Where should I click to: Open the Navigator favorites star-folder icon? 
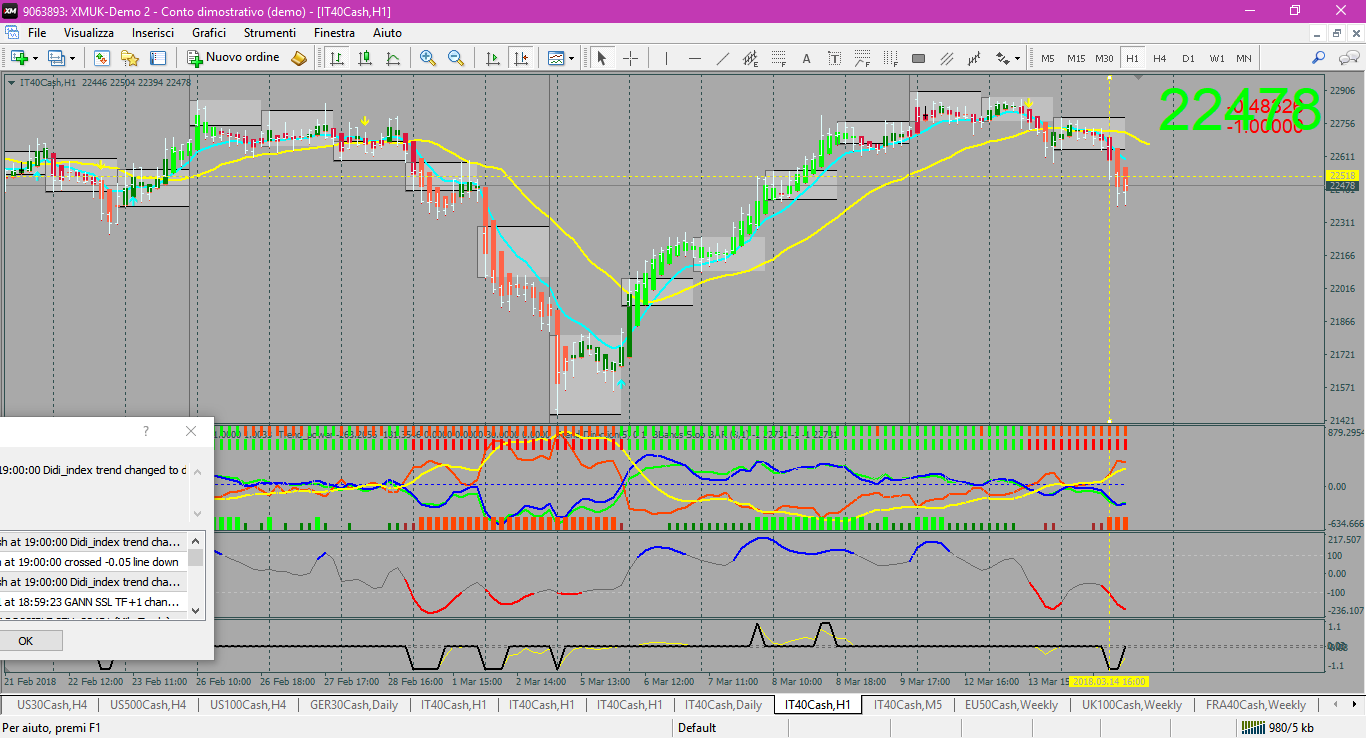130,58
